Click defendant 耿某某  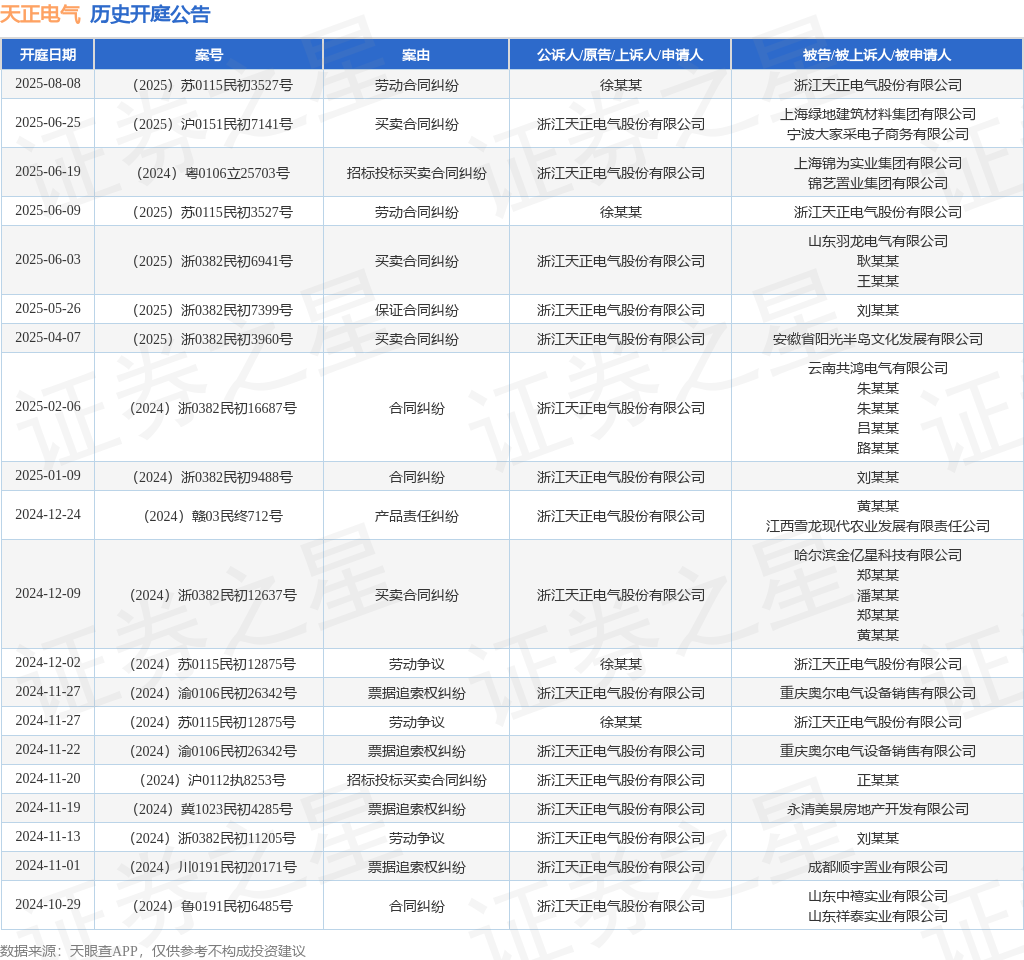click(x=877, y=261)
